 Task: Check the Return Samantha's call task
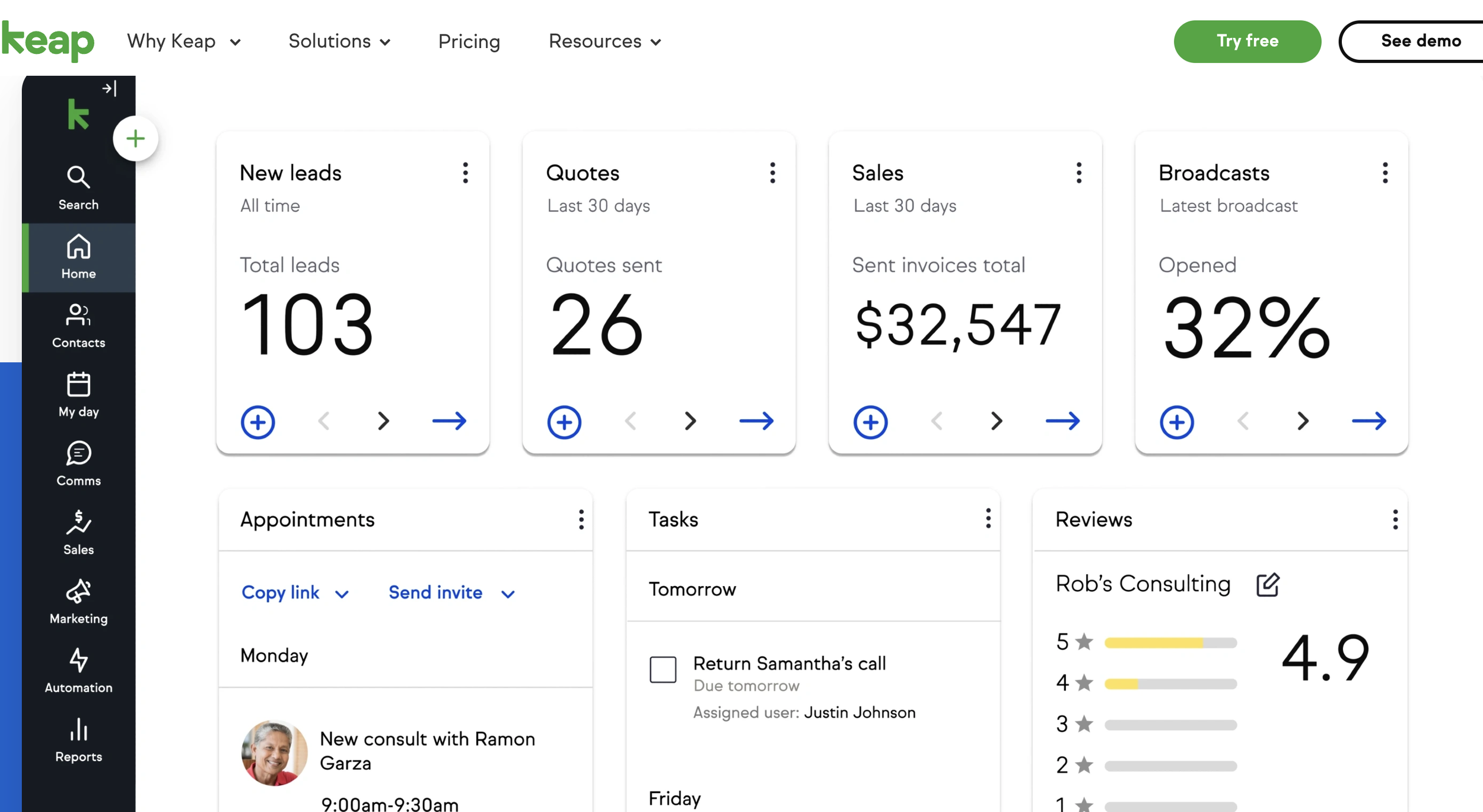(x=663, y=670)
